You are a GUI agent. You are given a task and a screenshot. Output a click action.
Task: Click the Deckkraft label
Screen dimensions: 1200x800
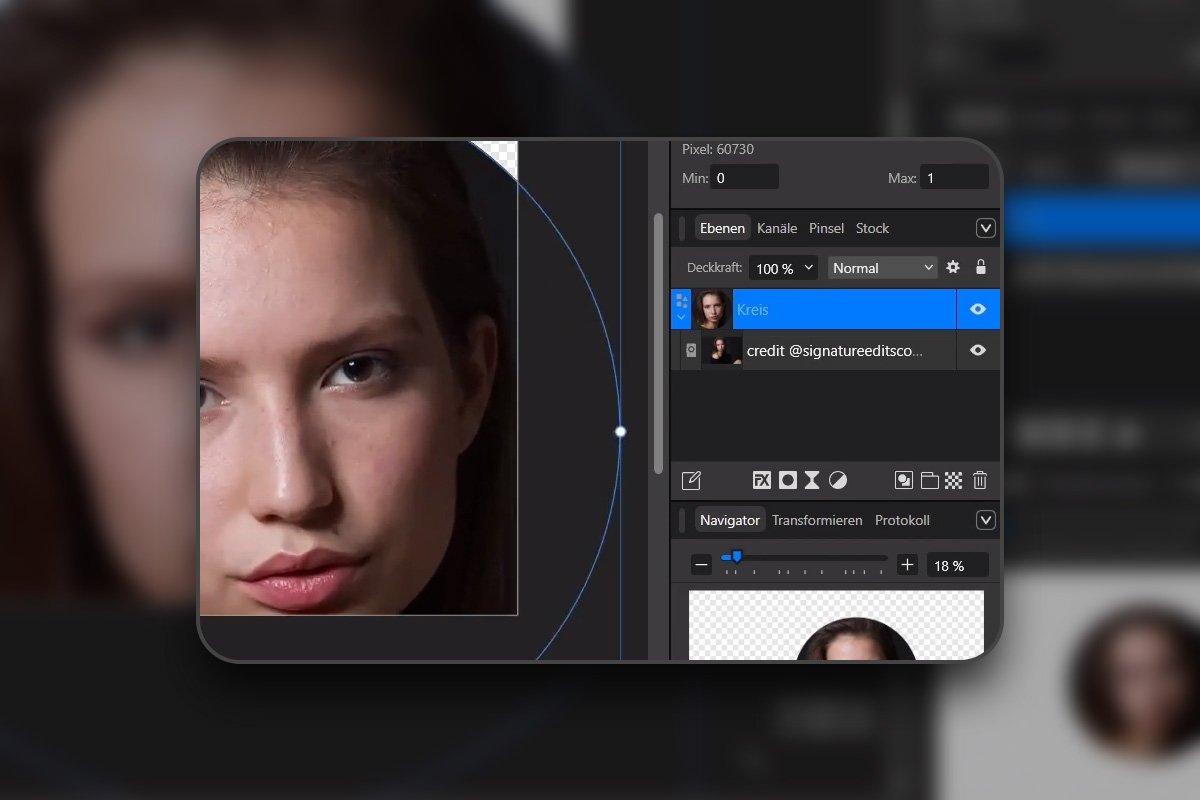(x=715, y=268)
